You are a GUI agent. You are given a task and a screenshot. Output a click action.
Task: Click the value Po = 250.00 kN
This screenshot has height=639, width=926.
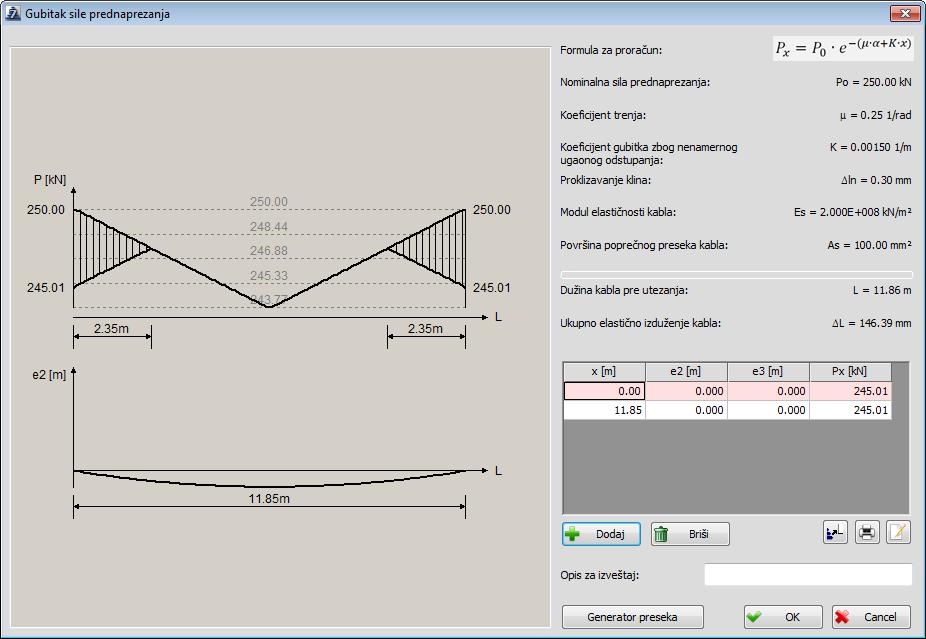click(x=873, y=82)
